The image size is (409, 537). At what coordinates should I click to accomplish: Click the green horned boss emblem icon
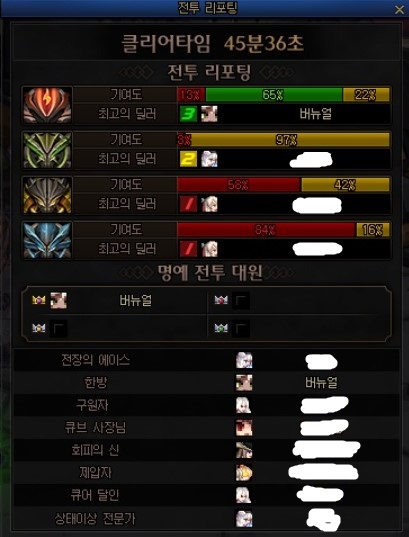pyautogui.click(x=47, y=150)
